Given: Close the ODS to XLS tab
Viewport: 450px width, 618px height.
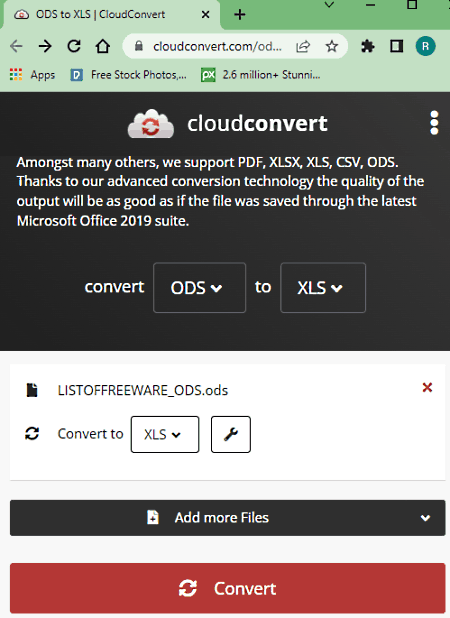Looking at the screenshot, I should click(205, 15).
